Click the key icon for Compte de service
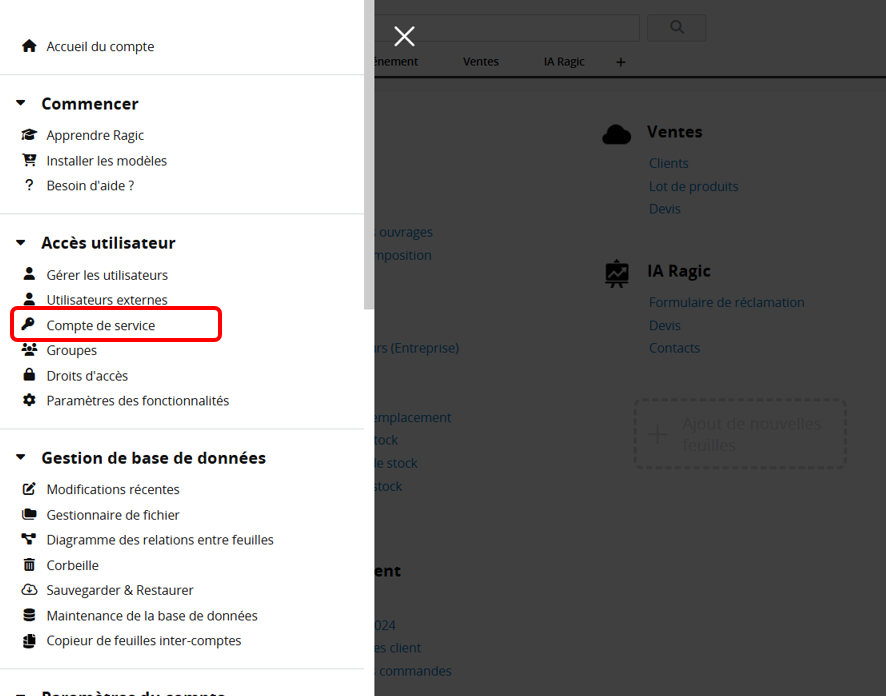This screenshot has width=886, height=696. (x=29, y=325)
